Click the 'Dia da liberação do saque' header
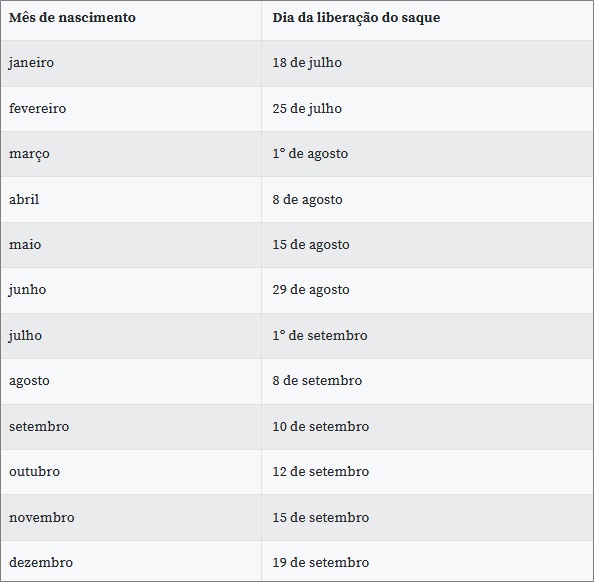The image size is (594, 582). click(x=356, y=18)
